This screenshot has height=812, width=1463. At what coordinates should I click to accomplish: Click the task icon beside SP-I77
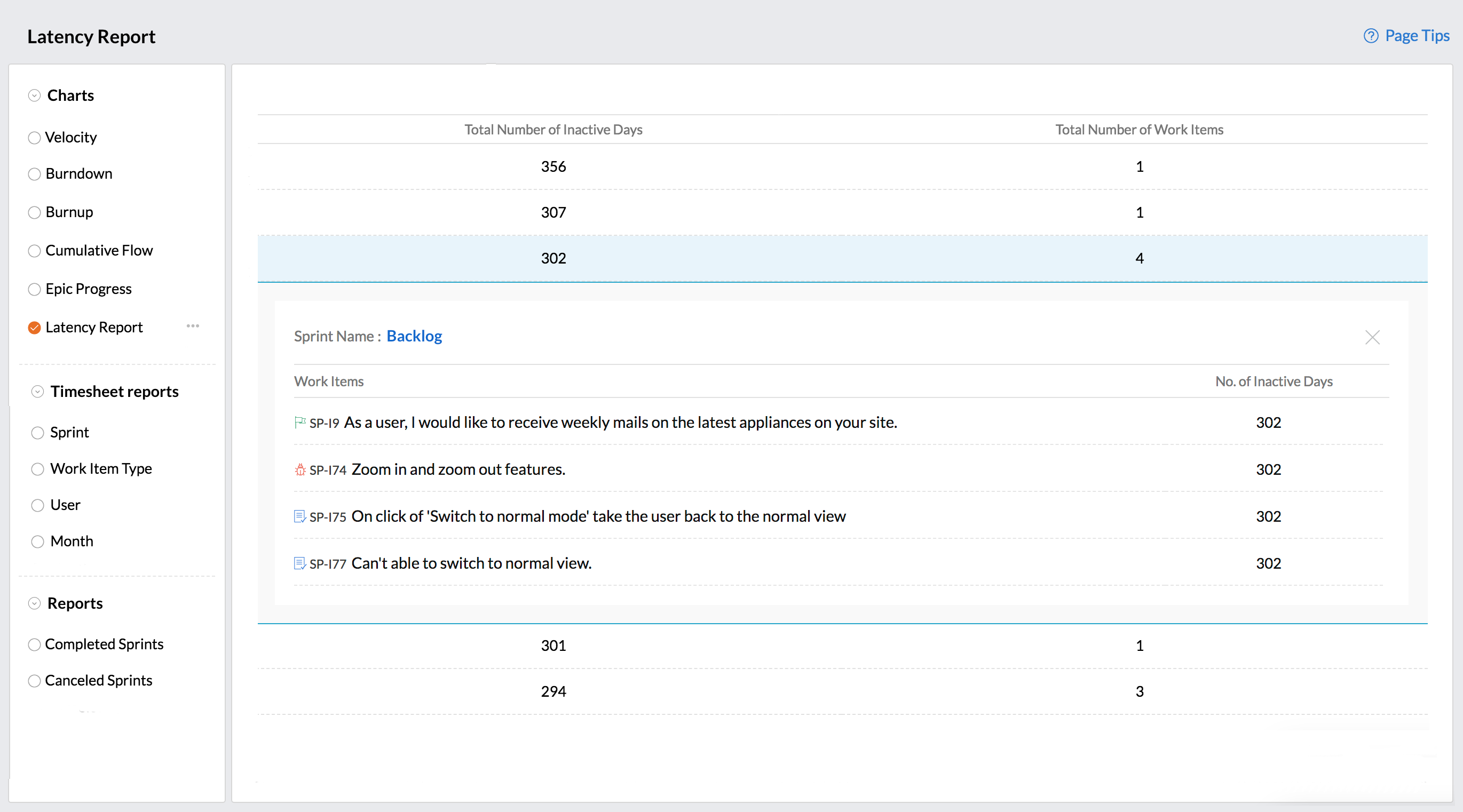coord(300,563)
